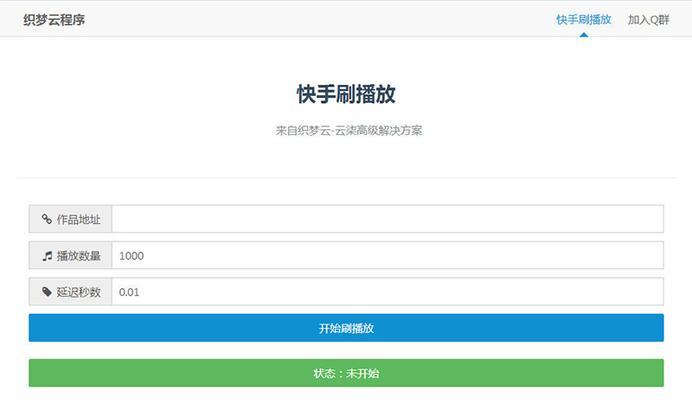The image size is (692, 400).
Task: Open the 加入Q群 menu item
Action: (648, 19)
